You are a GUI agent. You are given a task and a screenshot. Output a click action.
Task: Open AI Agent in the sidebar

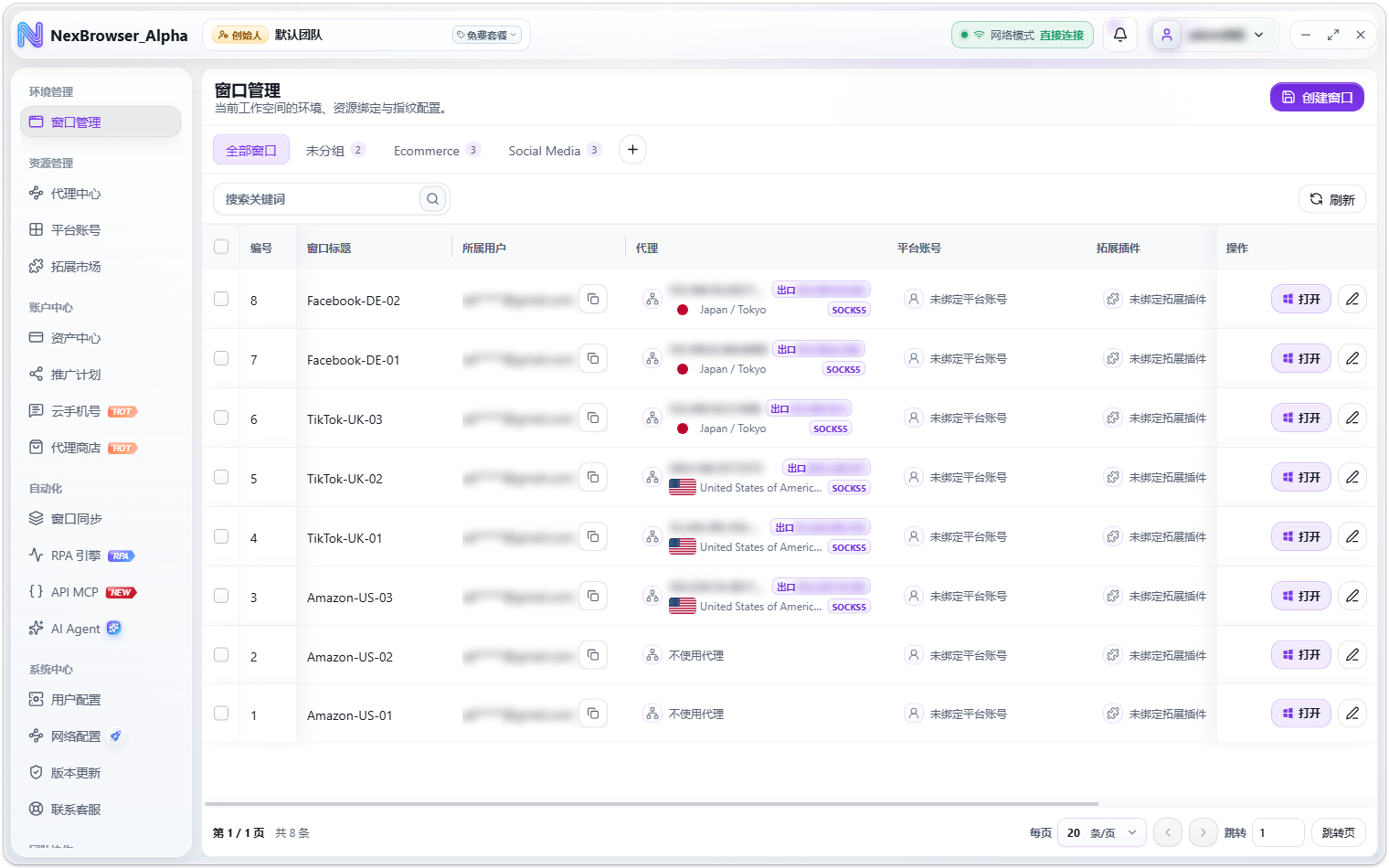click(x=101, y=629)
